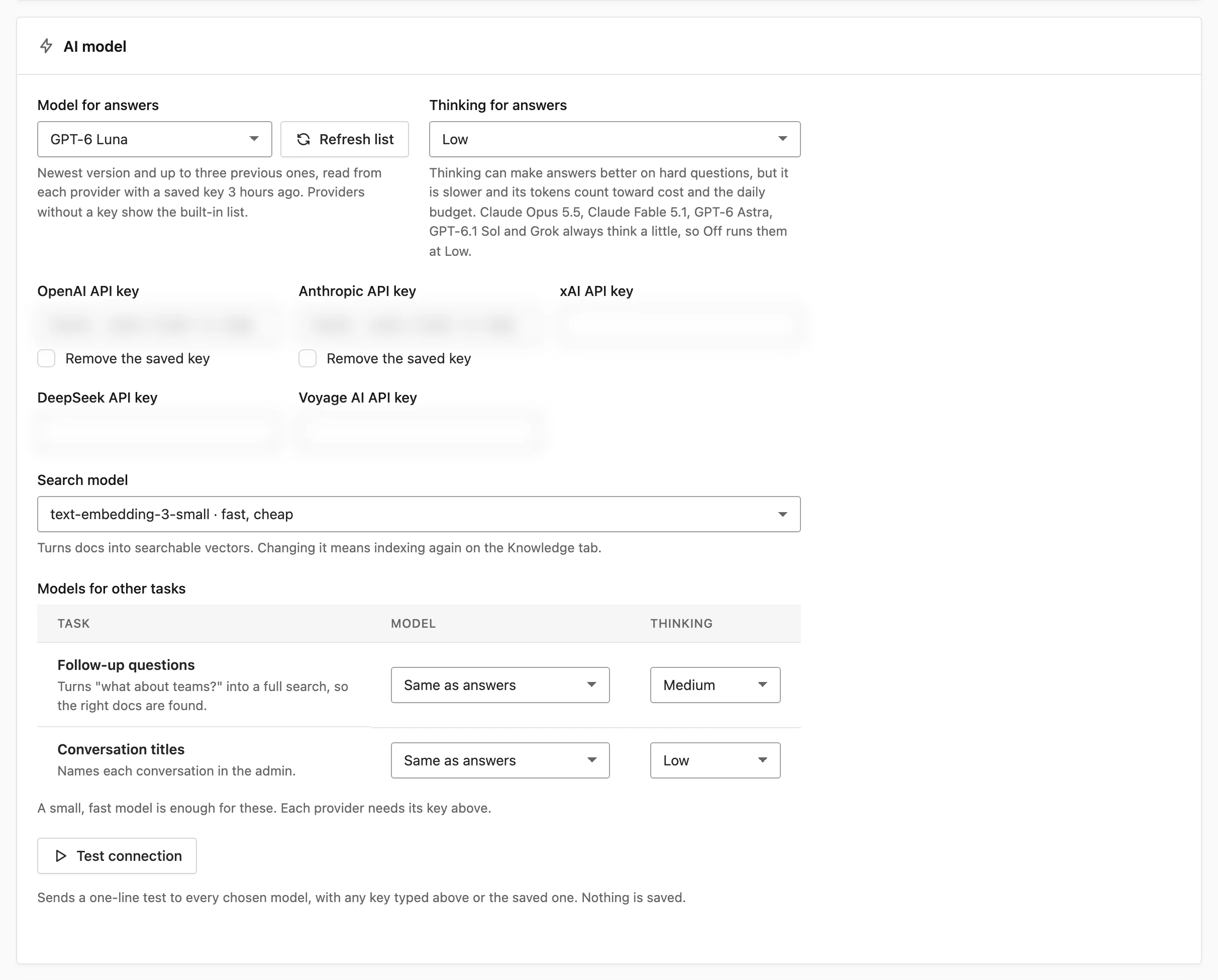Click the lightning bolt icon beside AI model
Image resolution: width=1218 pixels, height=980 pixels.
click(46, 46)
